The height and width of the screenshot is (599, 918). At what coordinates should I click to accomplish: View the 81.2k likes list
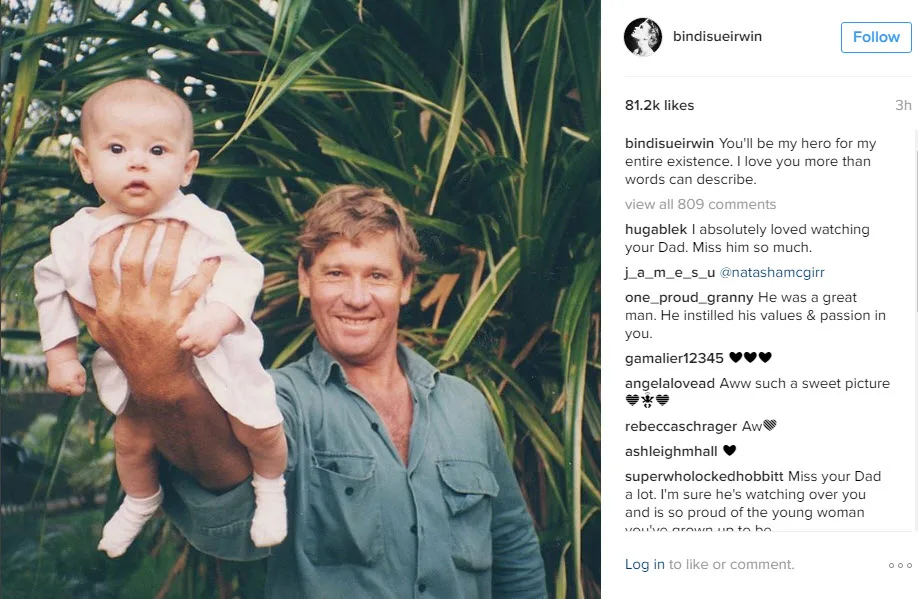pyautogui.click(x=659, y=105)
